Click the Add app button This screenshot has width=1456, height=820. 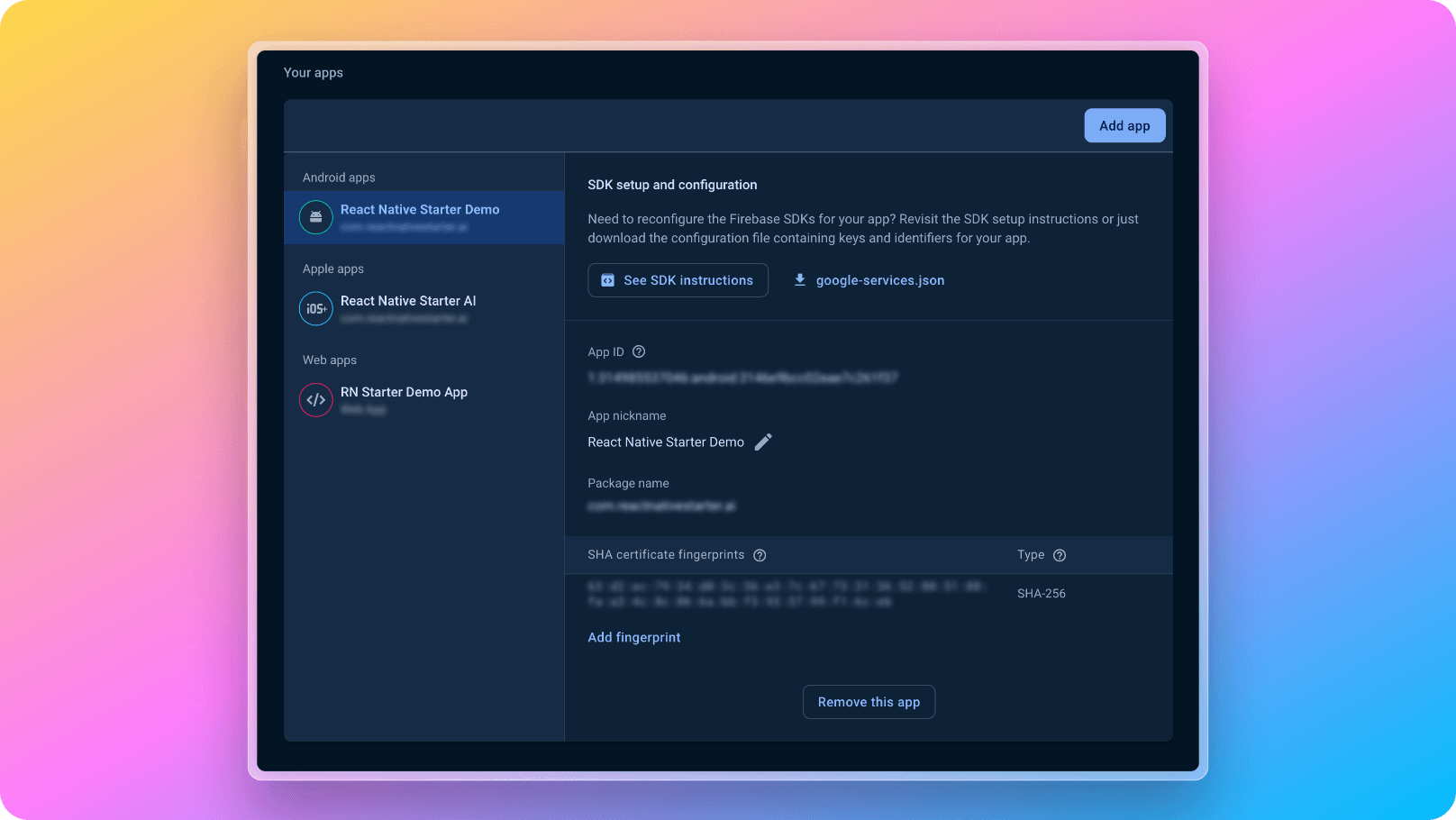click(1124, 125)
